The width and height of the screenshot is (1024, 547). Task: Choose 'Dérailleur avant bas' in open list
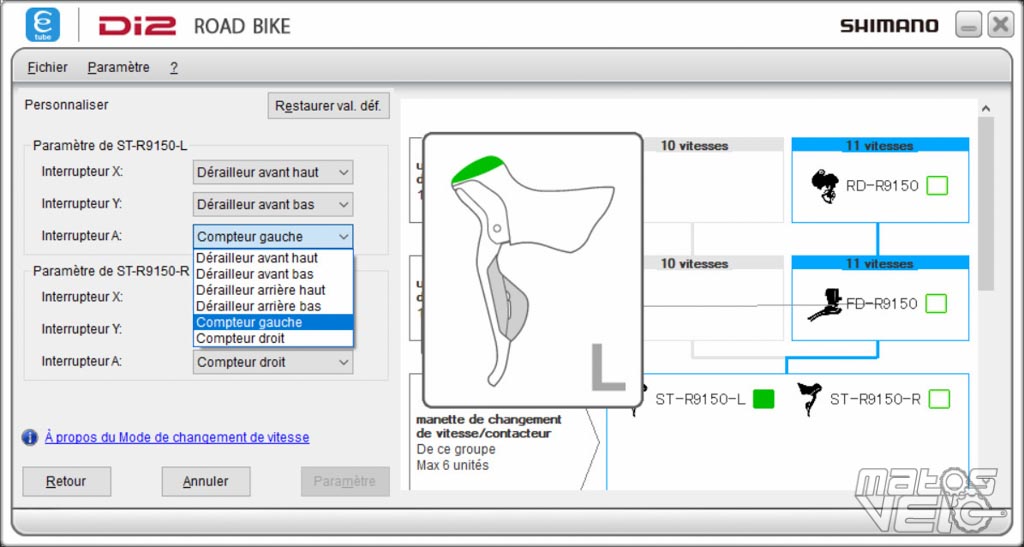[x=273, y=274]
